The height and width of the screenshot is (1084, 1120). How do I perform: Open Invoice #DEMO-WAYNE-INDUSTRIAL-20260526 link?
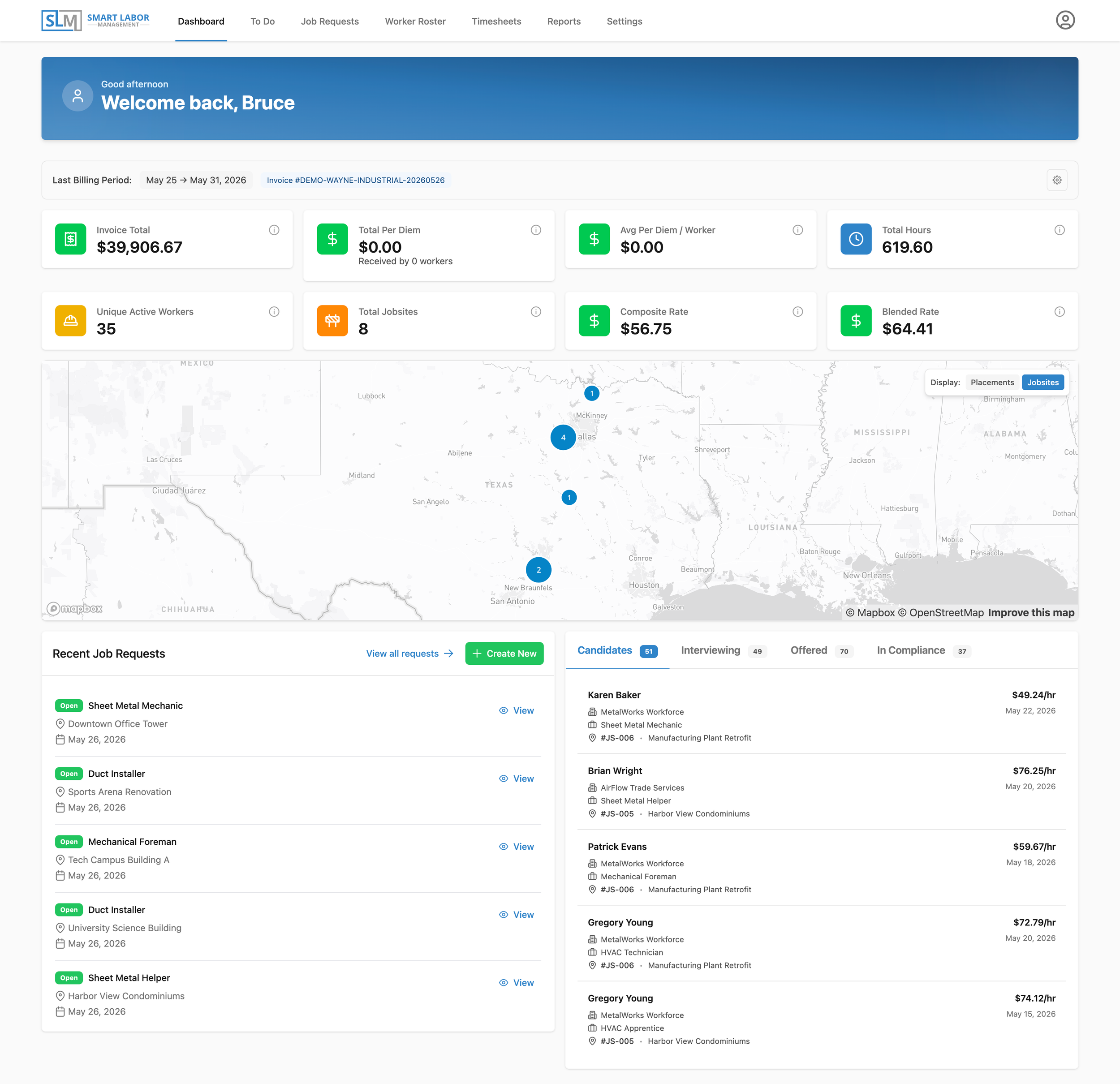point(355,180)
